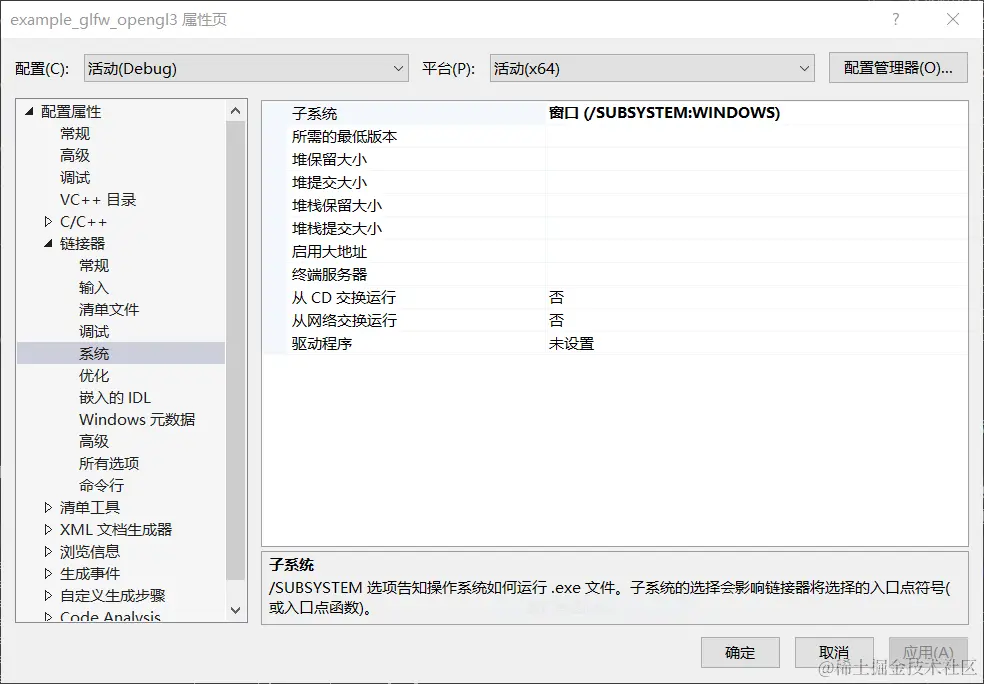Select 命令行 under 链接器

coord(101,485)
